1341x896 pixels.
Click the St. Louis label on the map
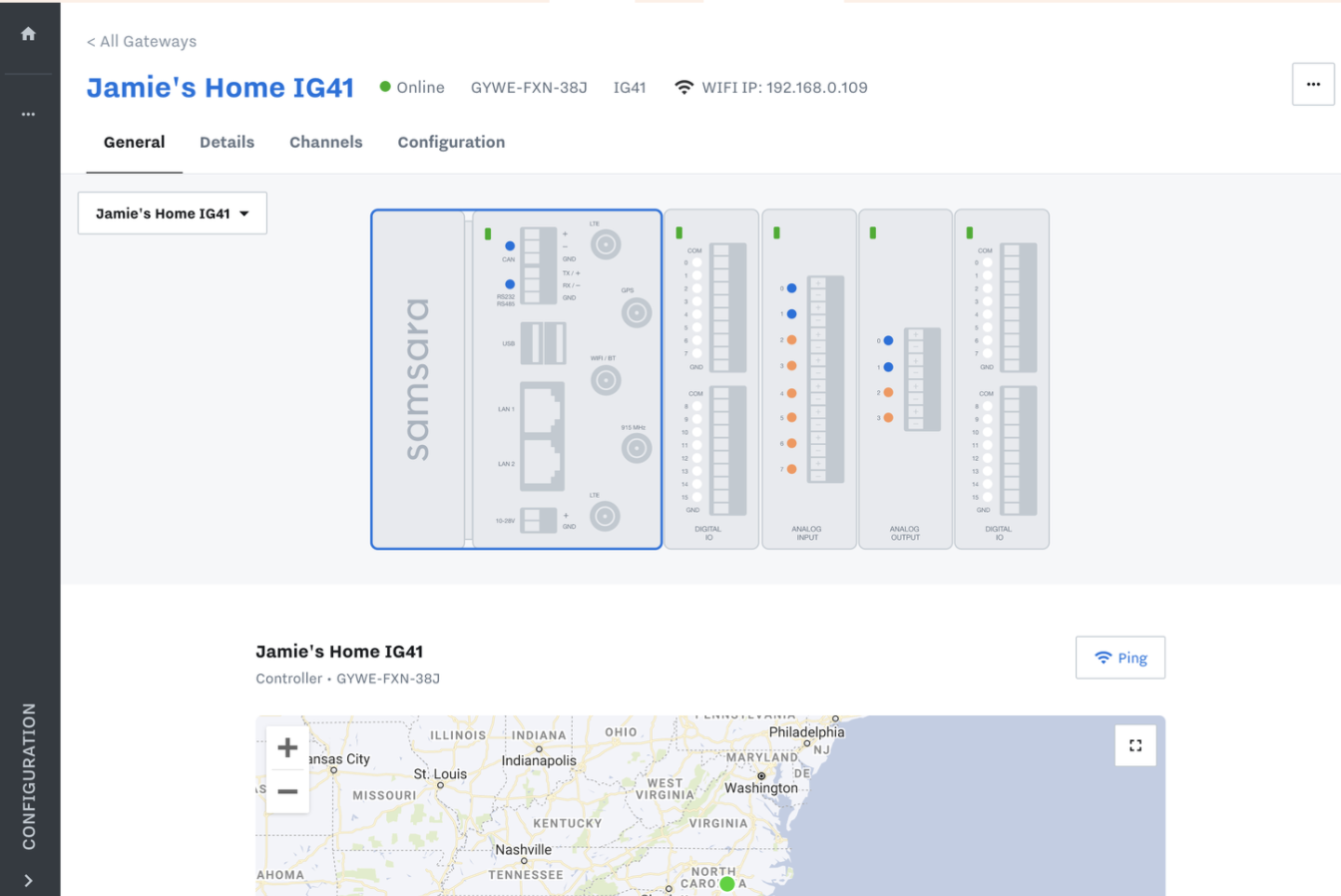[x=440, y=774]
